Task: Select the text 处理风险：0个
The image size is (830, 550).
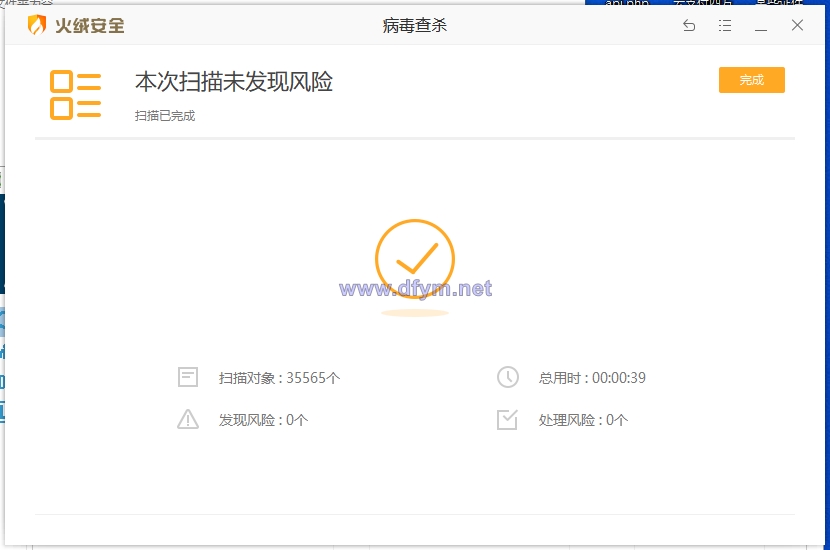Action: pos(583,420)
